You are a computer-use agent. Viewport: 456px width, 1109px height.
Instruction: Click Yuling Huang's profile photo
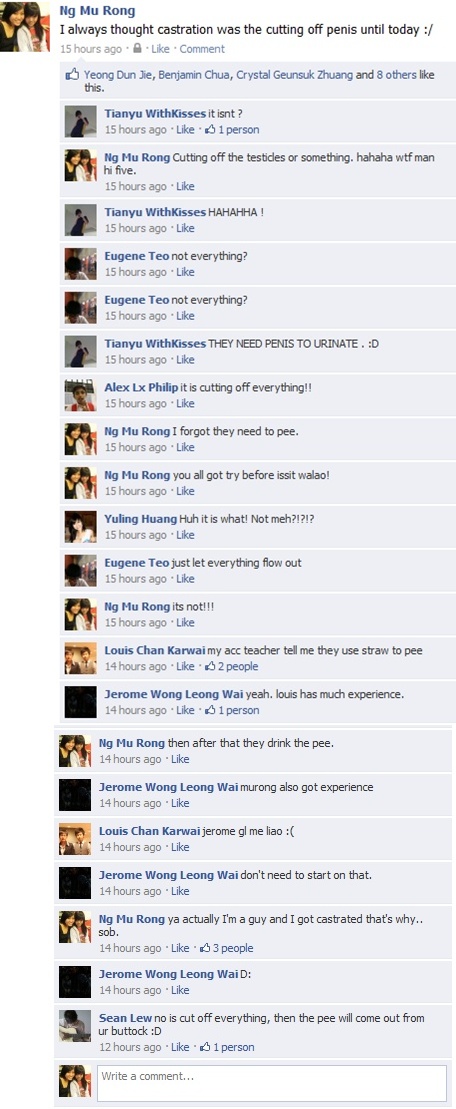click(80, 527)
